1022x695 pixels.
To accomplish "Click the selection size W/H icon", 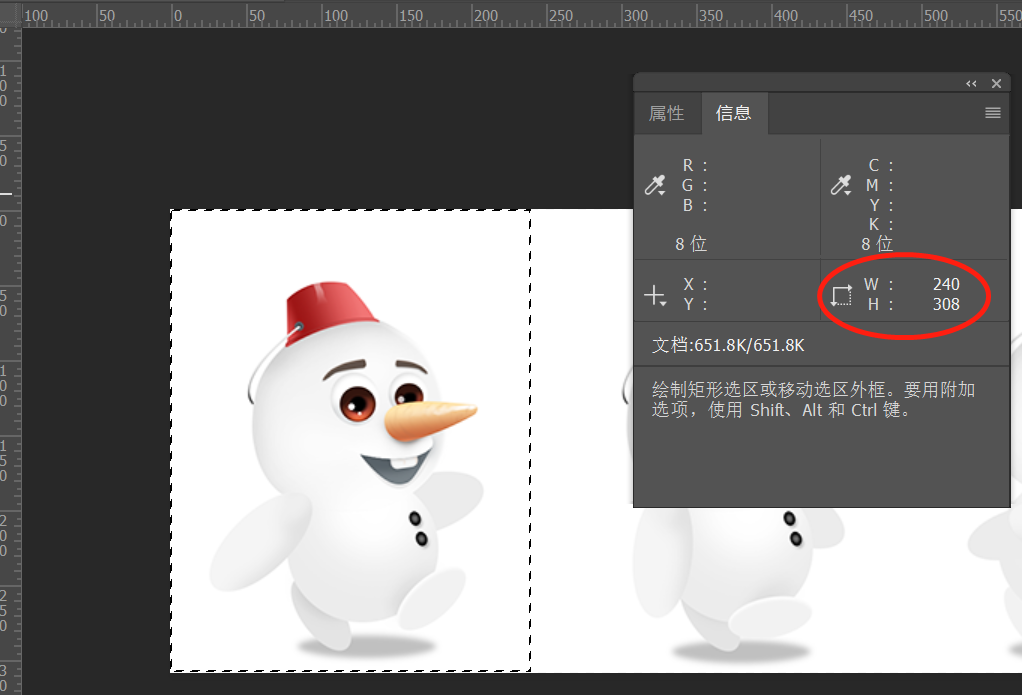I will 841,295.
